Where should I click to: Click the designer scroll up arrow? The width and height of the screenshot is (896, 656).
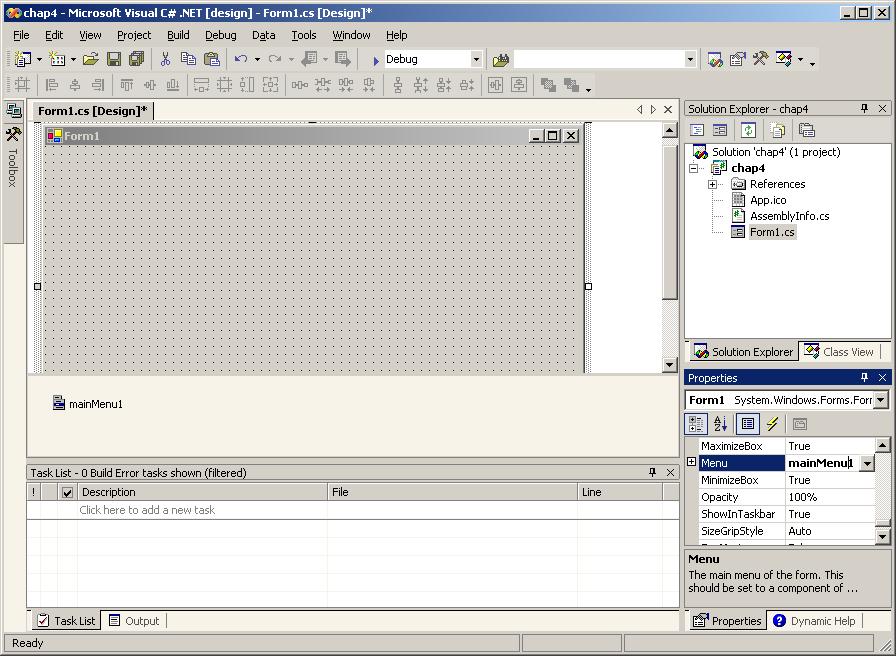669,130
